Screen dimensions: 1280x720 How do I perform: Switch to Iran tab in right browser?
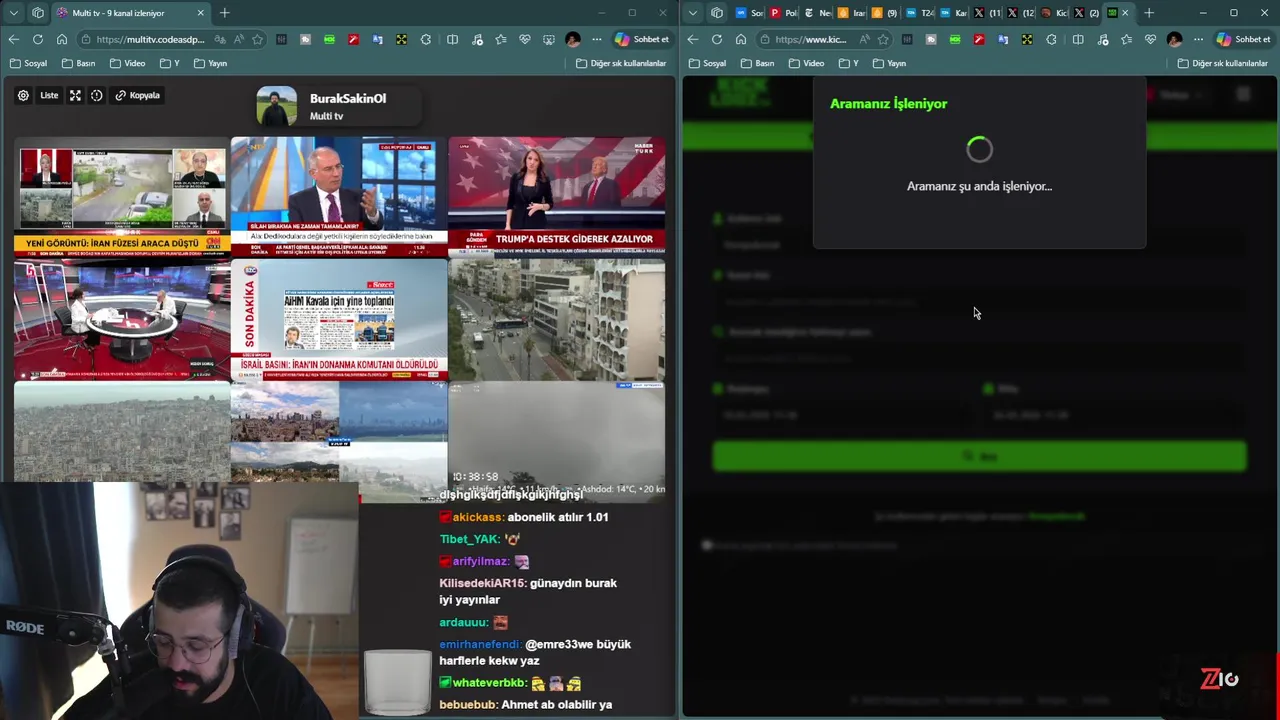852,13
